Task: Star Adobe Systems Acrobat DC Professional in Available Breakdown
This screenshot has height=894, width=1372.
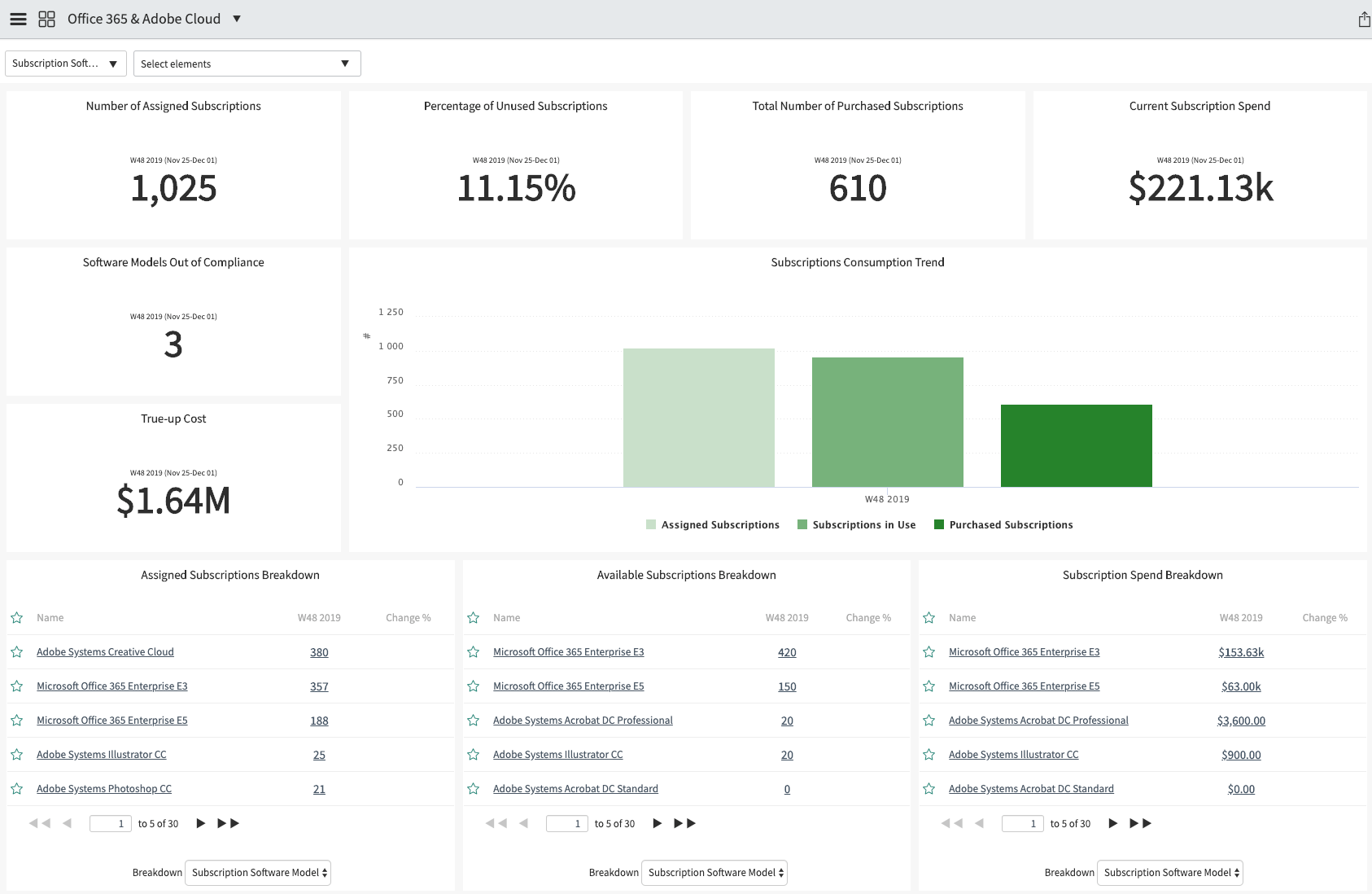Action: coord(473,721)
